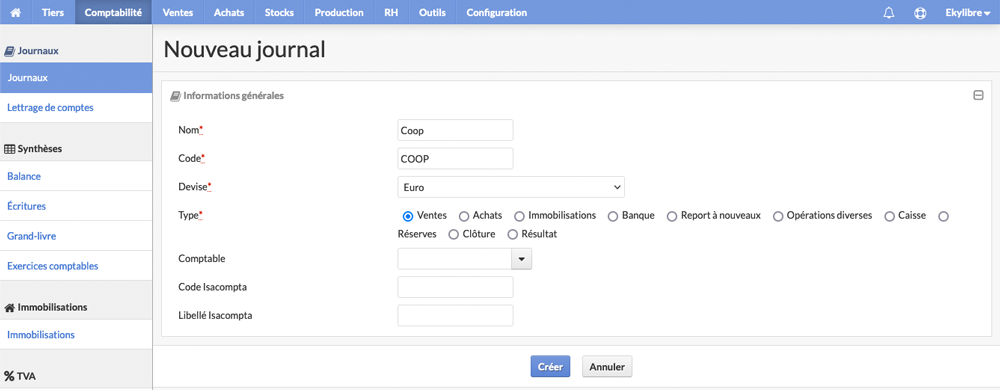The image size is (1000, 390).
Task: Select the Report à nouveaux type
Action: (672, 216)
